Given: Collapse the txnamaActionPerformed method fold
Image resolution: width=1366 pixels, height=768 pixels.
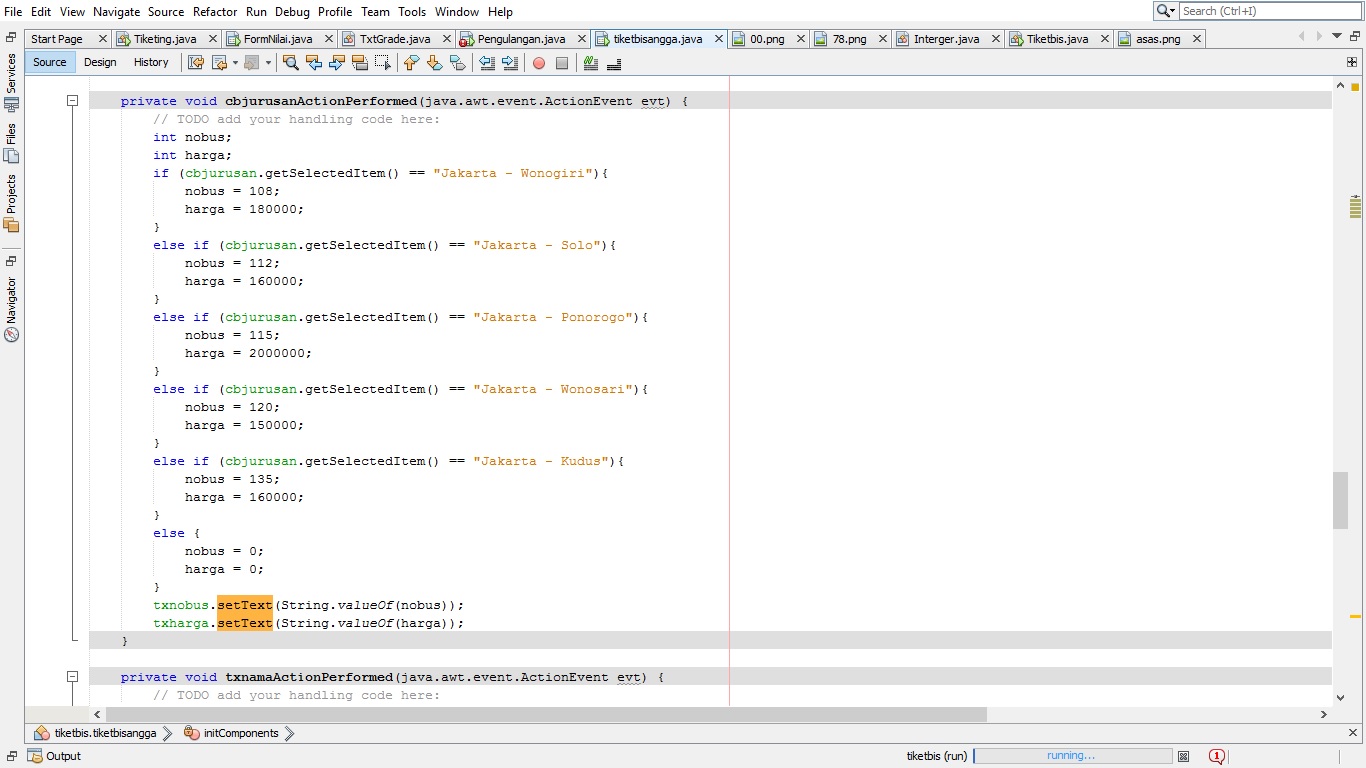Looking at the screenshot, I should pyautogui.click(x=72, y=677).
